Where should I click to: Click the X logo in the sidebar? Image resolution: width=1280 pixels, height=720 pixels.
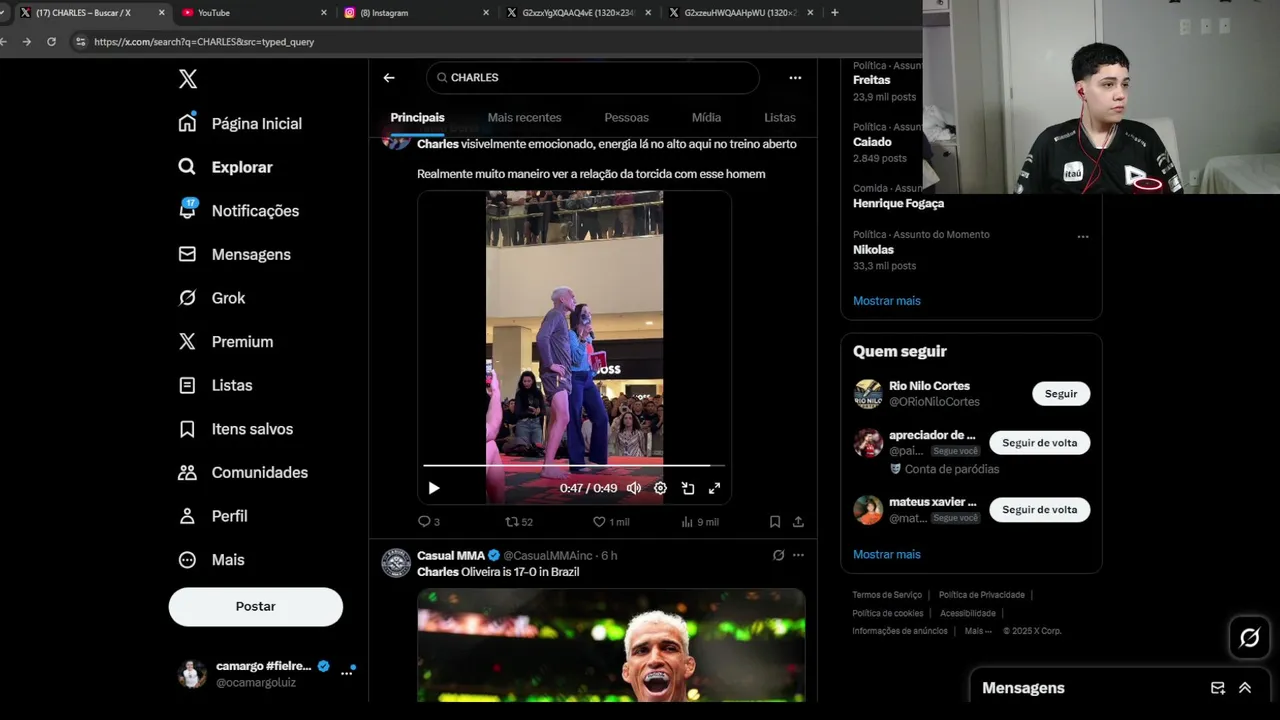[x=188, y=79]
